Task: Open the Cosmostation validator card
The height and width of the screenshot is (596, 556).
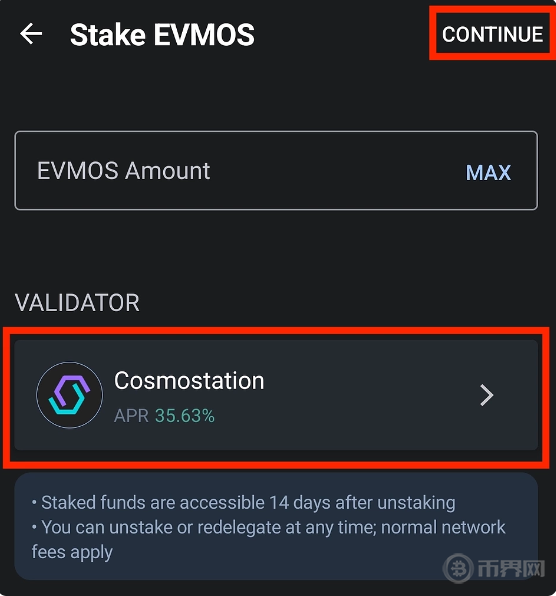Action: point(276,395)
